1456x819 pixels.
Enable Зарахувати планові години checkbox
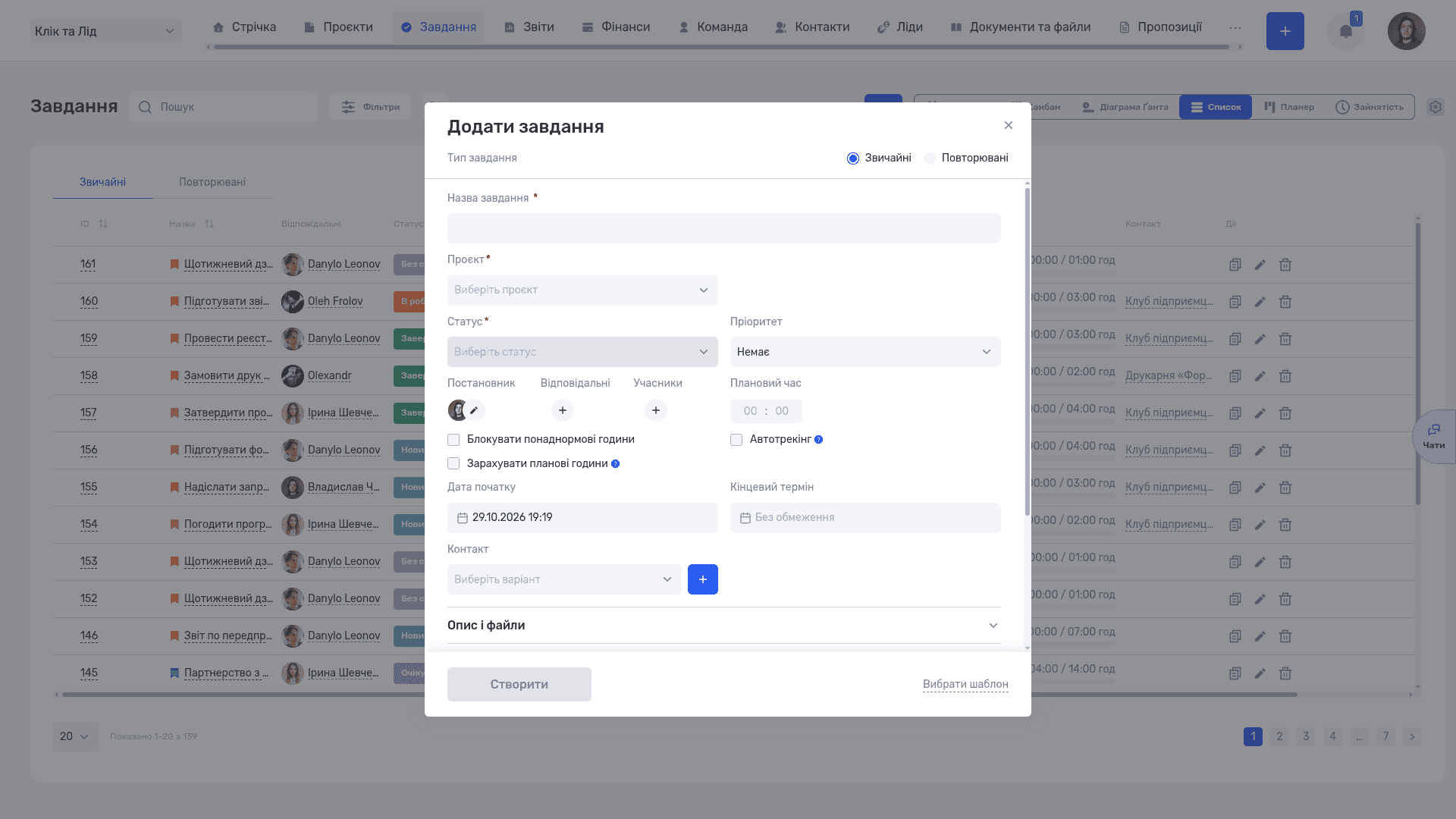453,464
